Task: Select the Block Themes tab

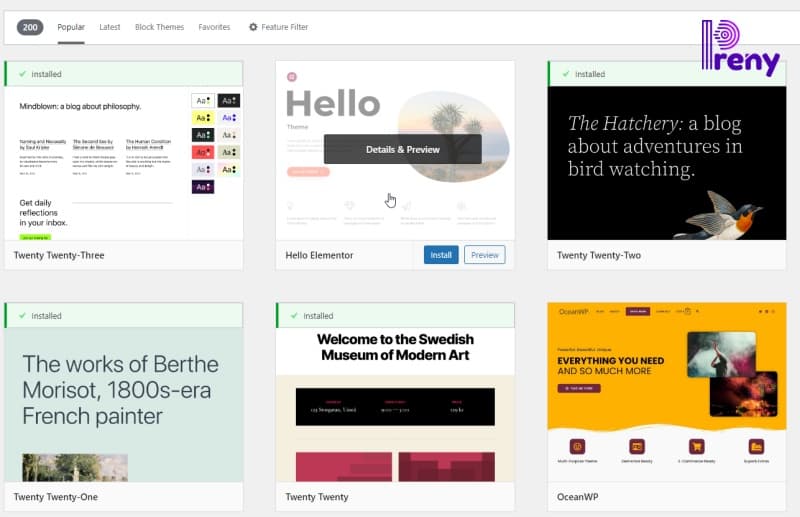Action: coord(159,27)
